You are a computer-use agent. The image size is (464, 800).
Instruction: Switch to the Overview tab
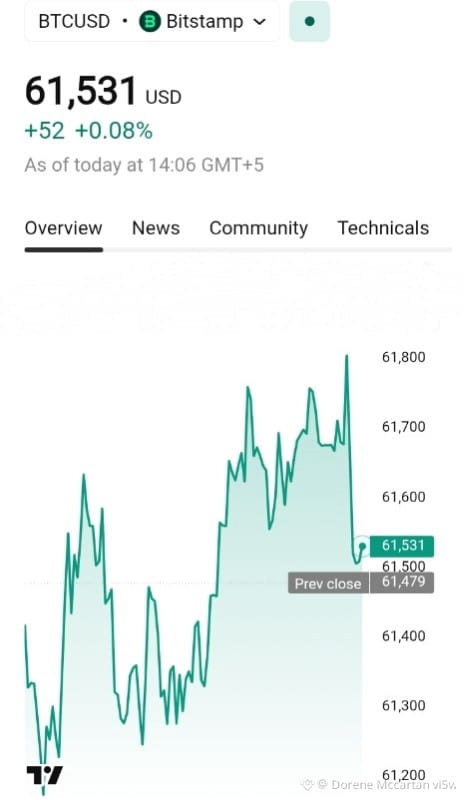[x=63, y=228]
